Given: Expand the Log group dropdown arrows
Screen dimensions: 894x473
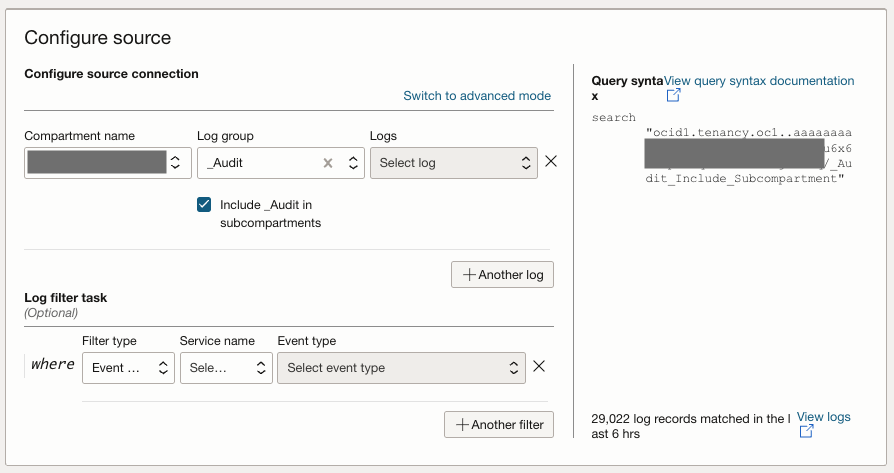Looking at the screenshot, I should point(353,163).
